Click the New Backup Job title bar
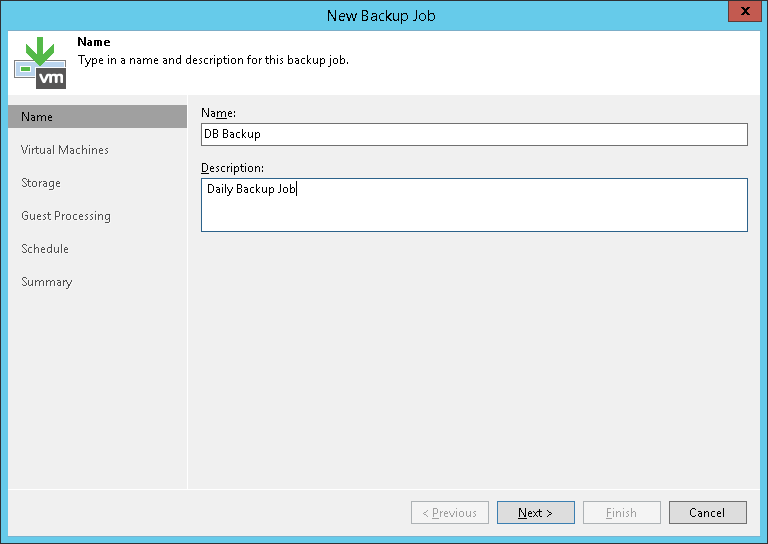 coord(380,15)
